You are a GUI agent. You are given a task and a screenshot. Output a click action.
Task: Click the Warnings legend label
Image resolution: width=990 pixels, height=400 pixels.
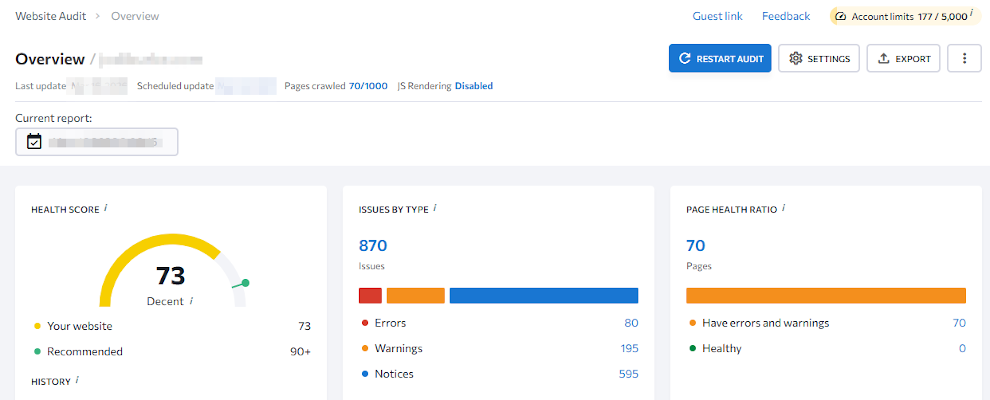coord(398,348)
